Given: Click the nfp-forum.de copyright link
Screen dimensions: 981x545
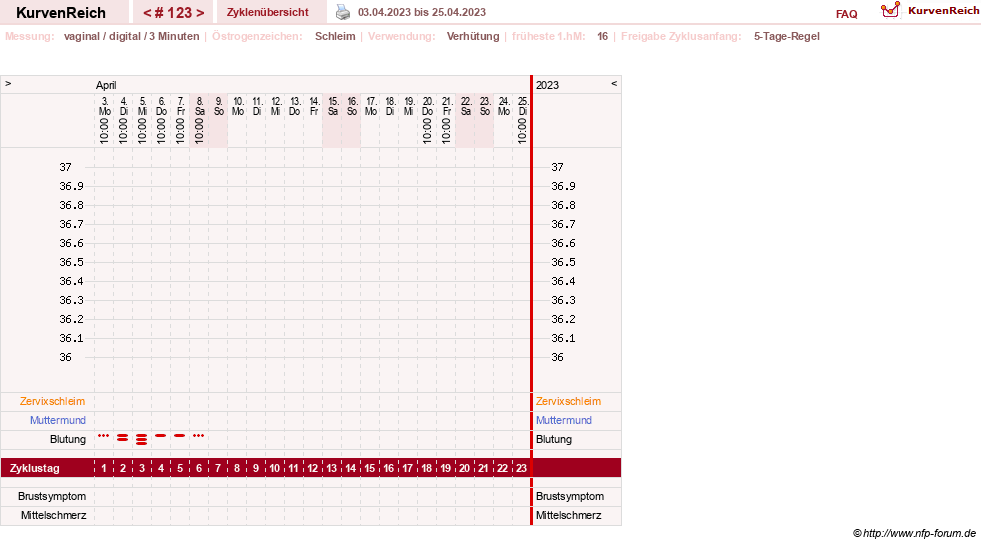Looking at the screenshot, I should (915, 533).
